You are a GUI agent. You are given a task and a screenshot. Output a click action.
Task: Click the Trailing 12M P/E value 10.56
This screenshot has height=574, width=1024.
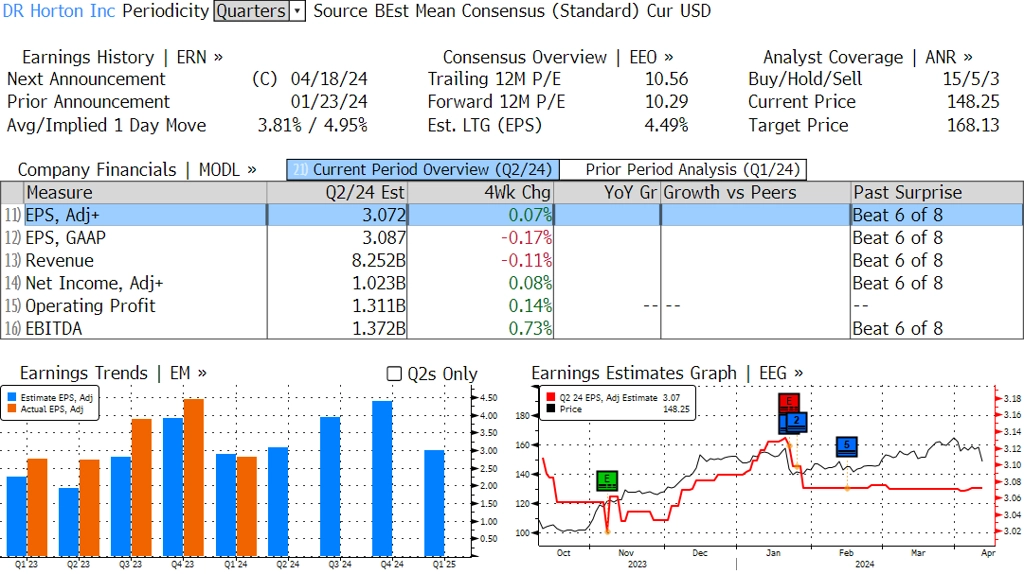coord(667,79)
